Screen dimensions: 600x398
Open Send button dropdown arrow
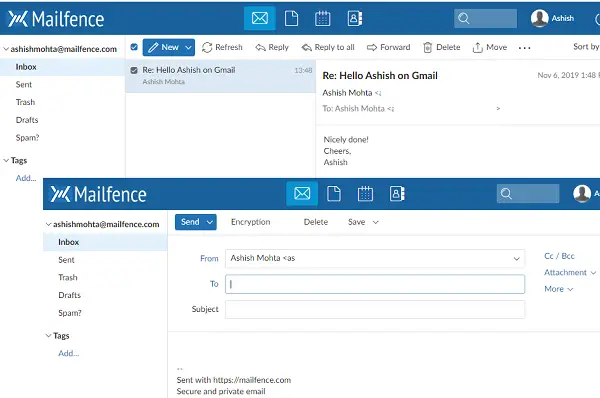(210, 222)
